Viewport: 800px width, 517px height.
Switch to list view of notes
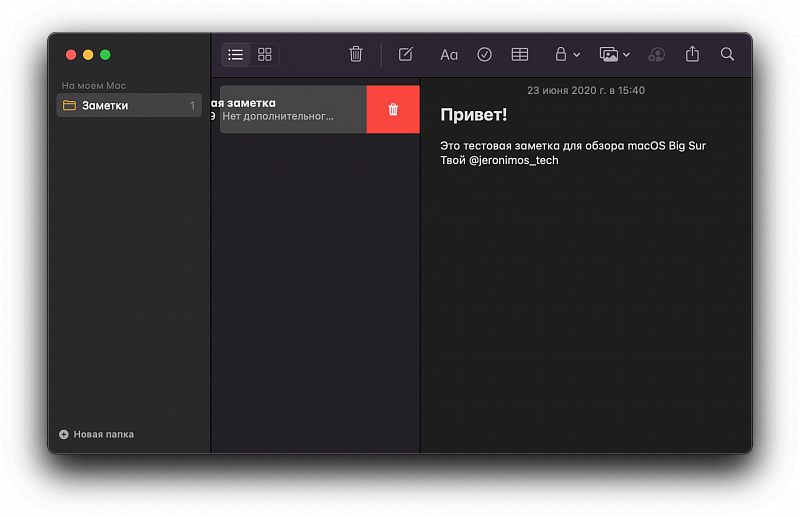[235, 54]
